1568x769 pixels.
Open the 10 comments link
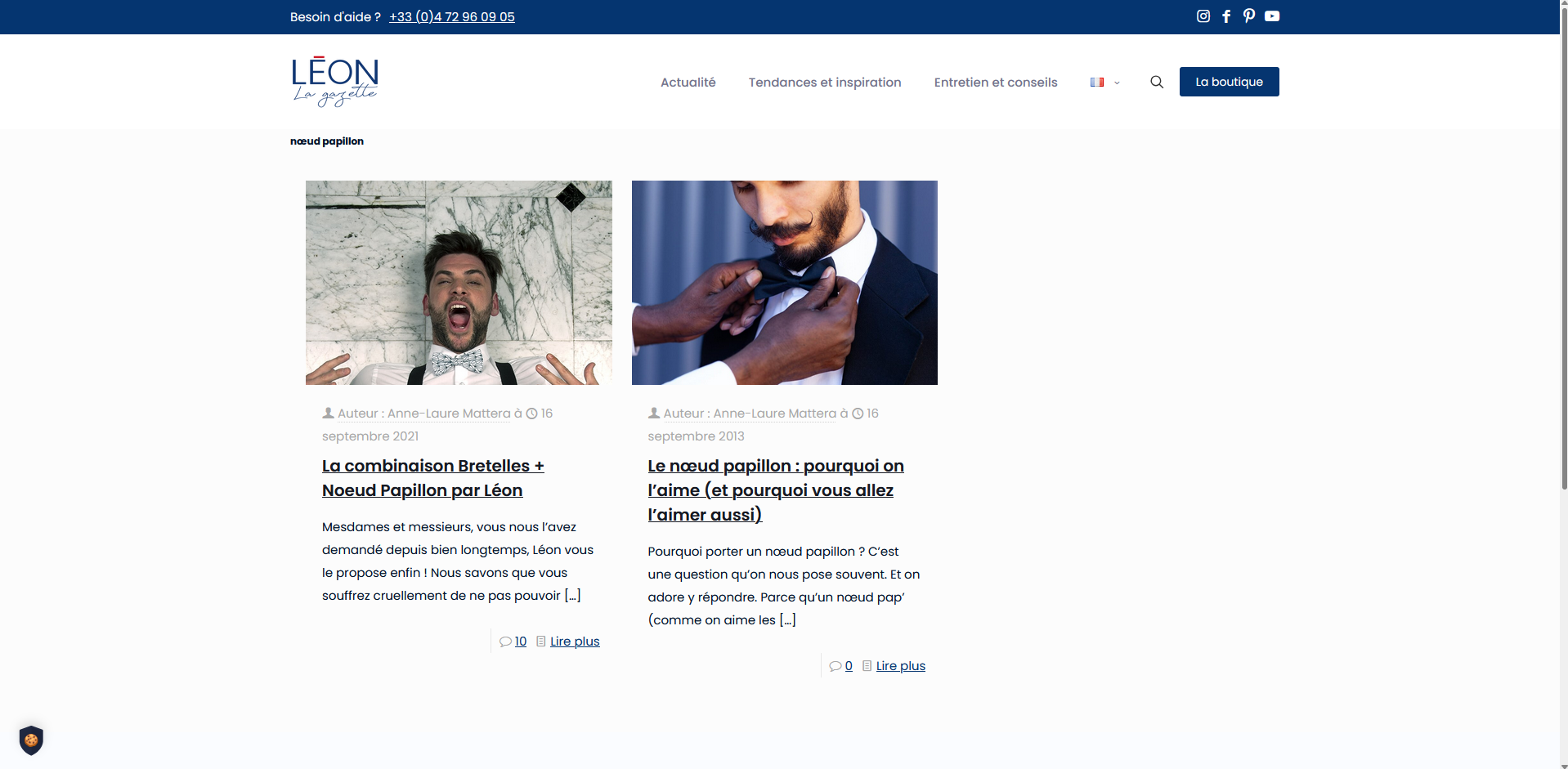[521, 642]
